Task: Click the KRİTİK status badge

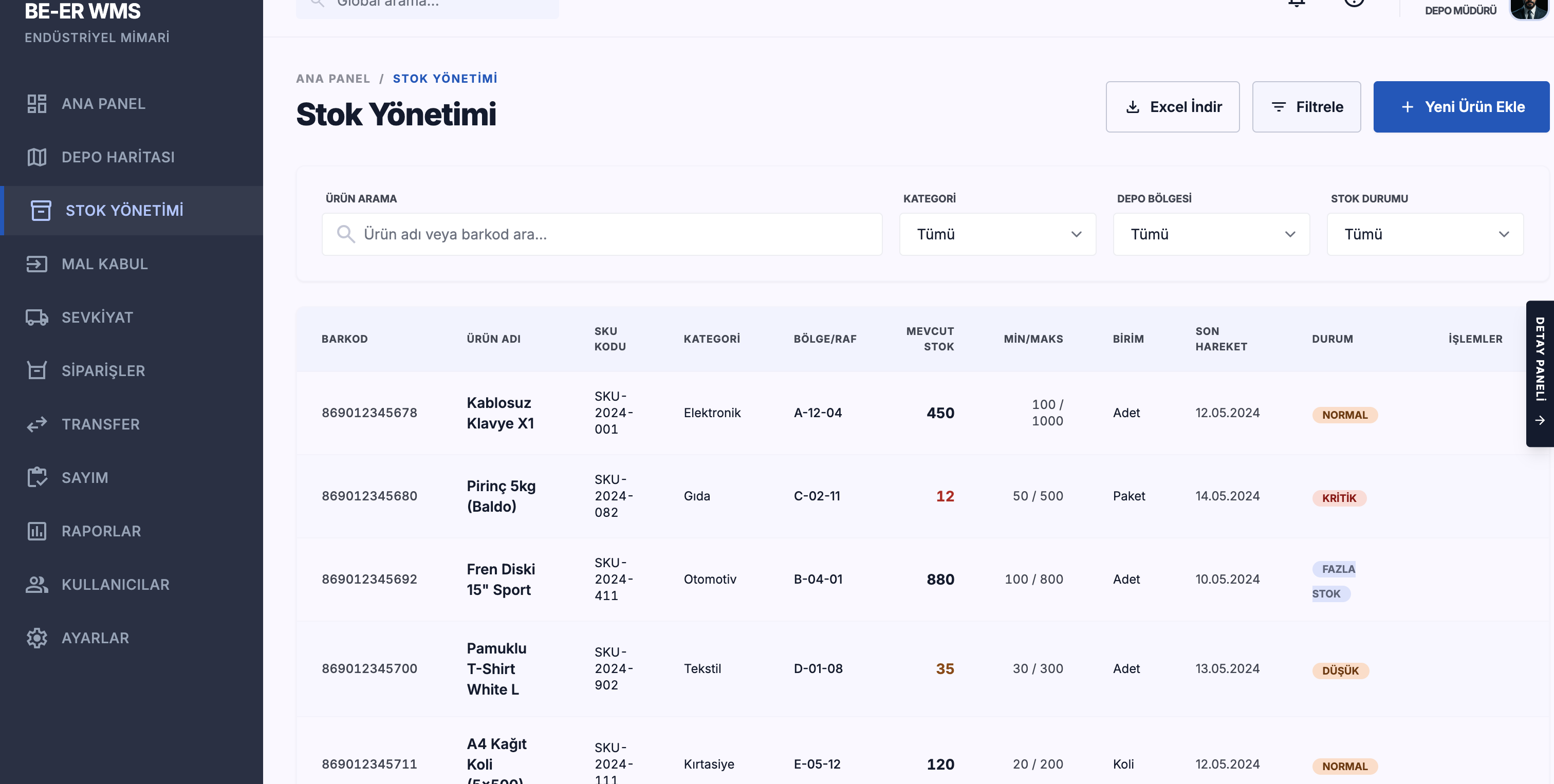Action: tap(1339, 498)
